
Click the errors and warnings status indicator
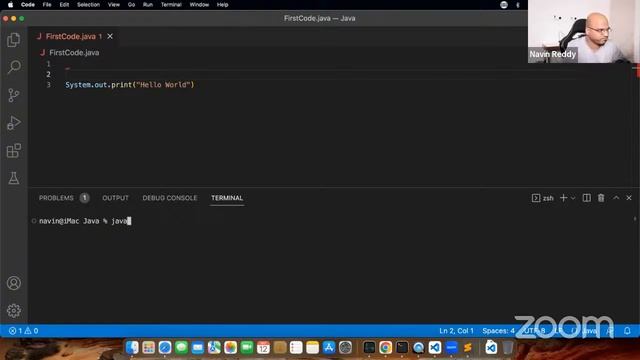click(24, 331)
